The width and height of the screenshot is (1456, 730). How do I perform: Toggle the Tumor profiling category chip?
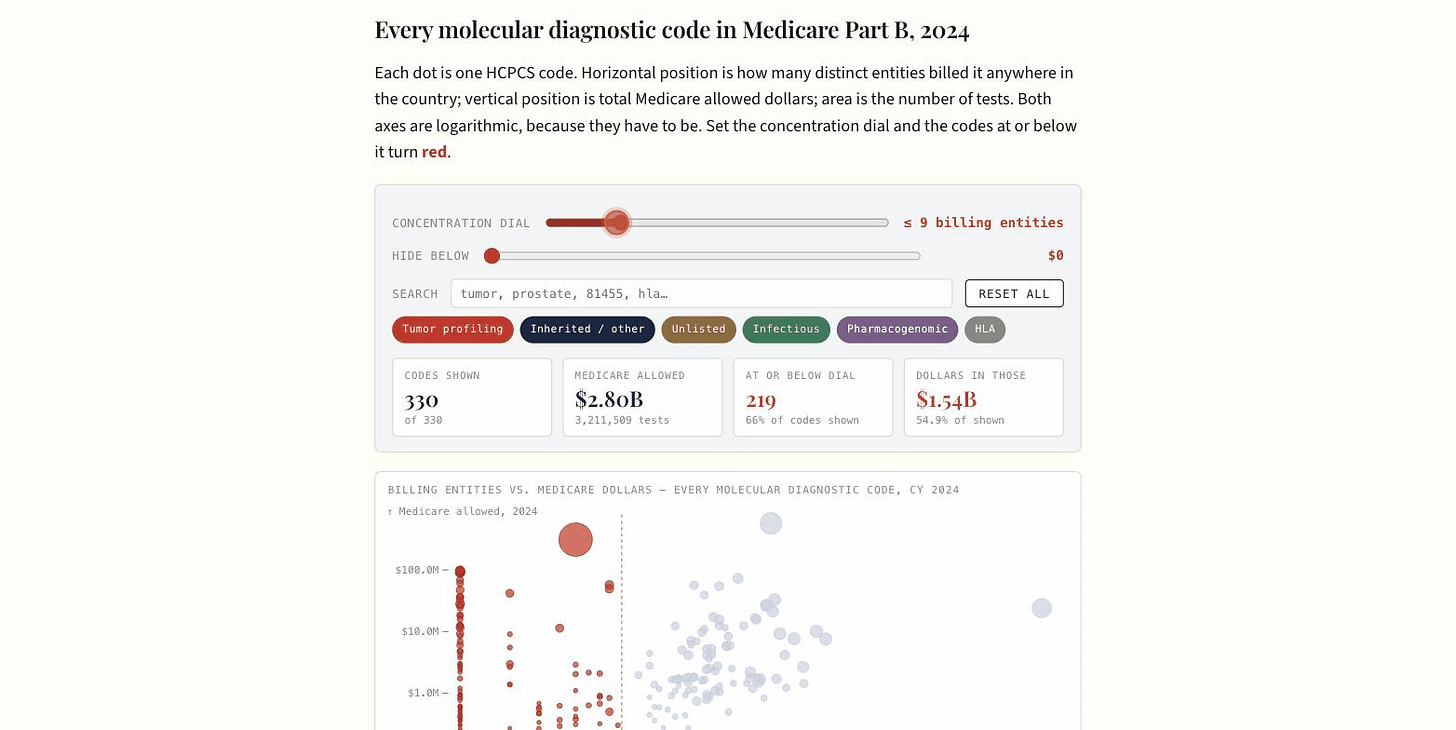pyautogui.click(x=452, y=329)
